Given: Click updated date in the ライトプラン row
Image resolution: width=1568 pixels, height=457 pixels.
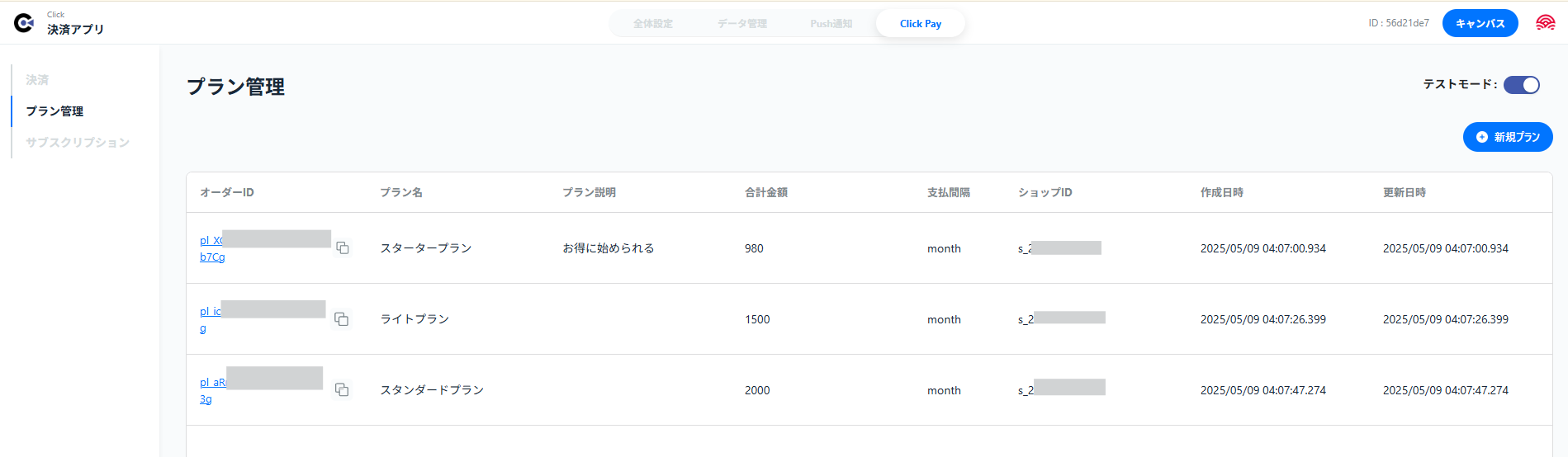Looking at the screenshot, I should (x=1446, y=319).
